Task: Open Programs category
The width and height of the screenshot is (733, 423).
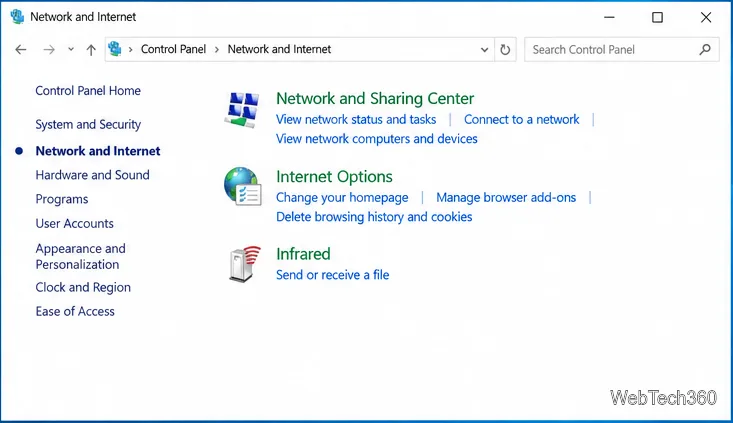Action: pos(62,199)
